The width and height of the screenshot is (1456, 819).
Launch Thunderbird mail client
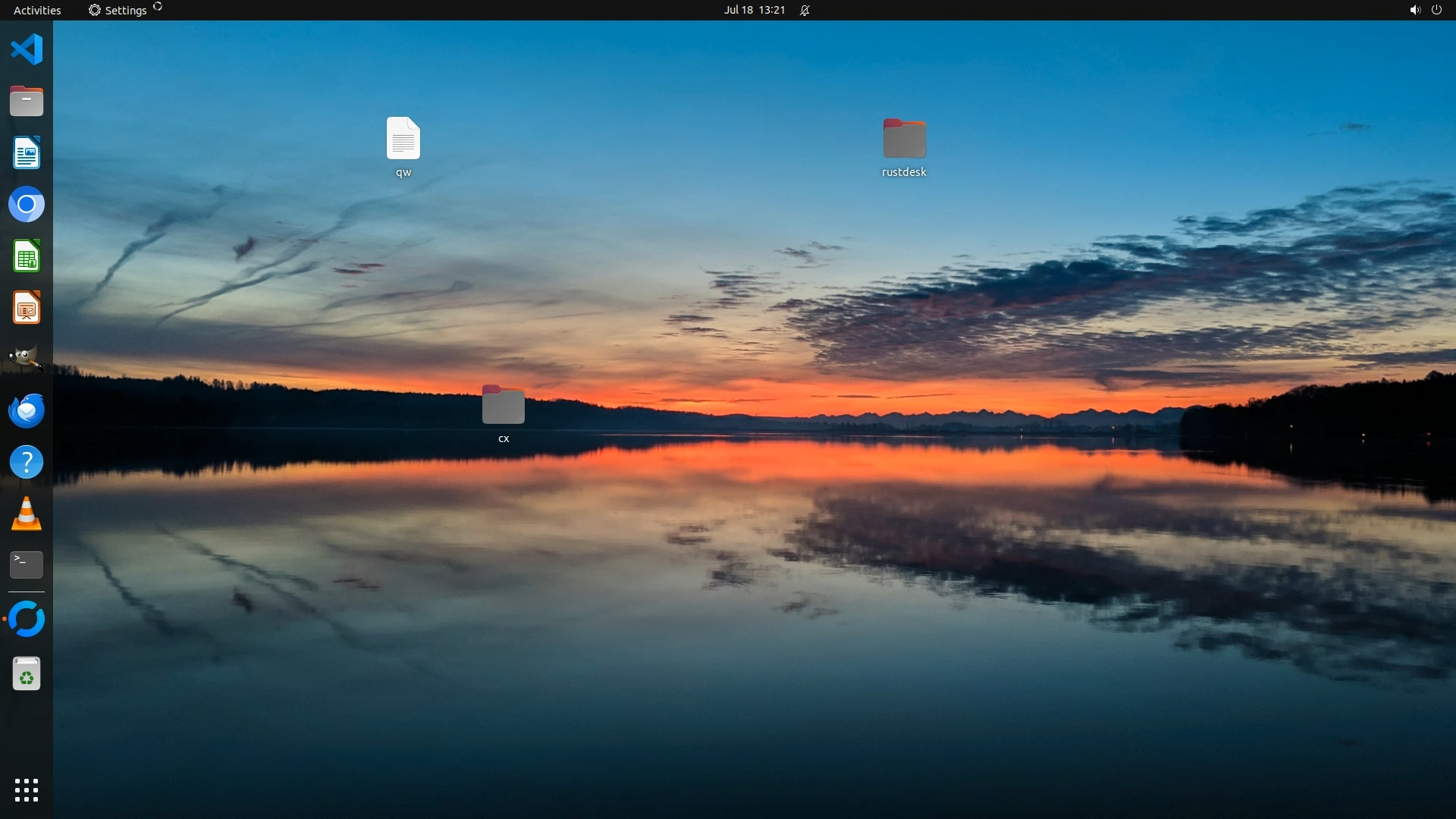[27, 410]
